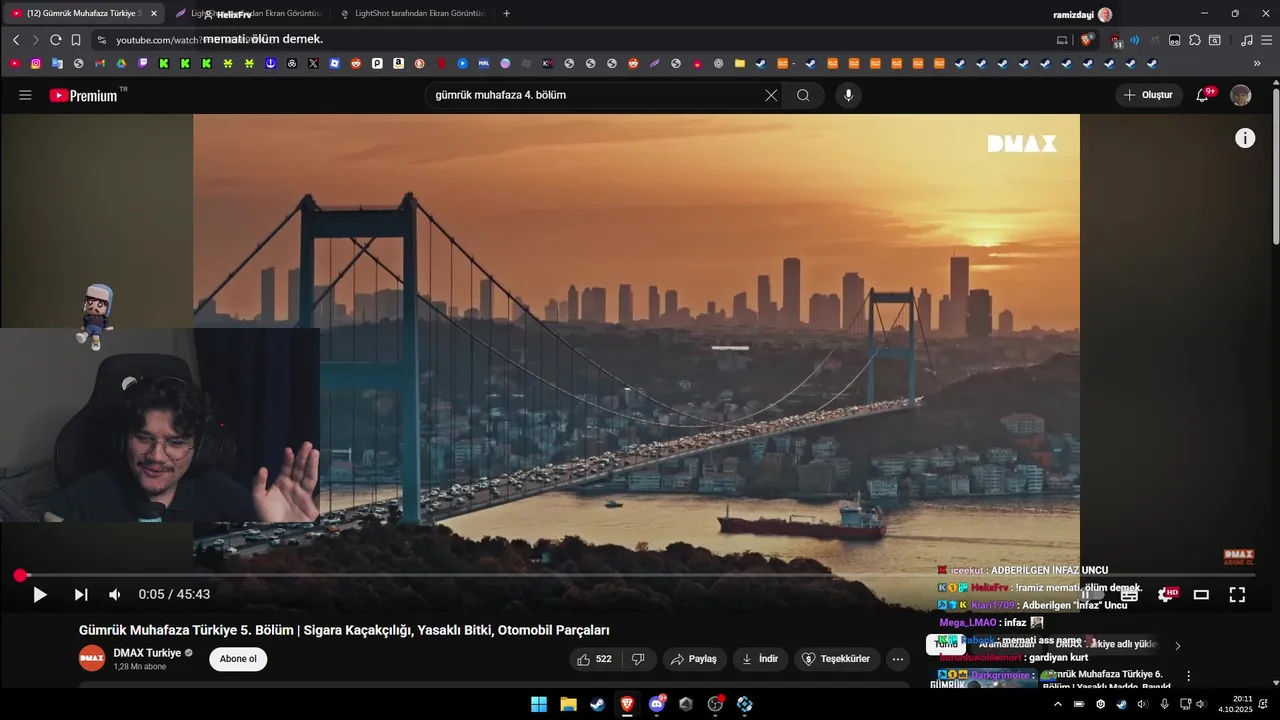Viewport: 1280px width, 720px height.
Task: Play the video
Action: pos(40,594)
